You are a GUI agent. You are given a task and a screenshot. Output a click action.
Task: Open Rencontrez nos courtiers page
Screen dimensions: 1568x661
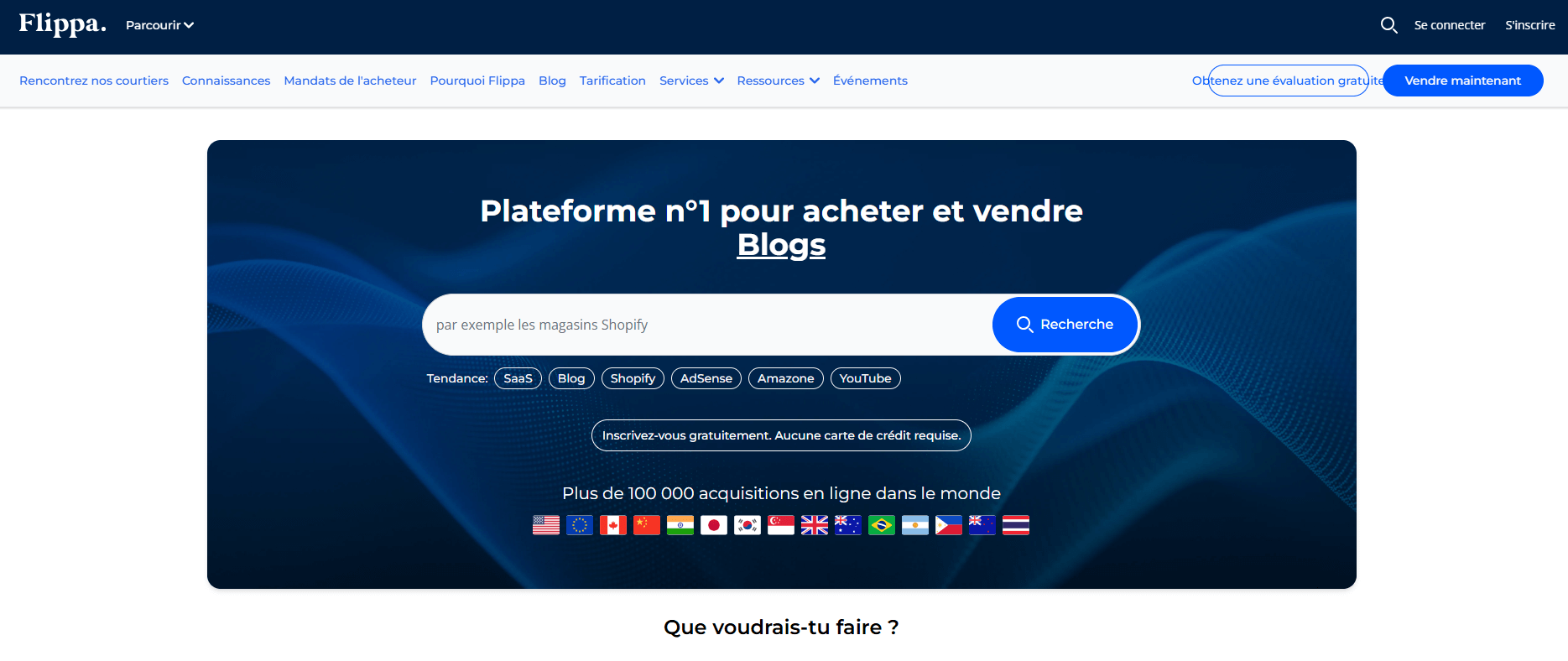click(x=94, y=81)
